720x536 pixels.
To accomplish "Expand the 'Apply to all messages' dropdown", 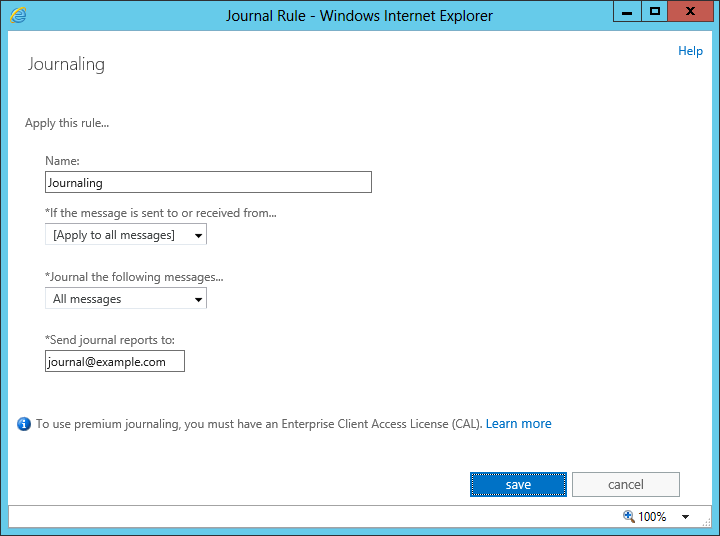I will (126, 234).
